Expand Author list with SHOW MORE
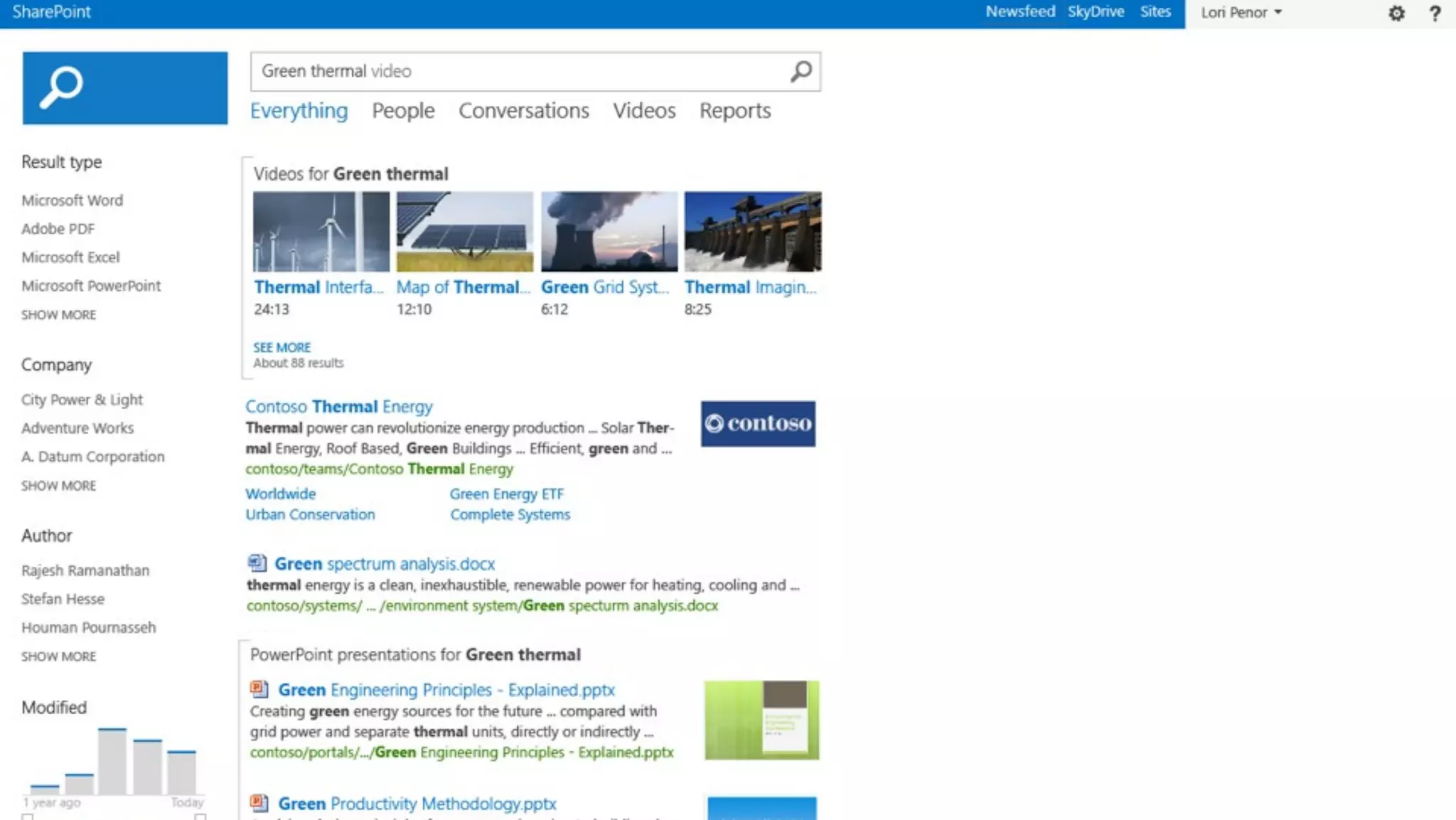 tap(58, 656)
